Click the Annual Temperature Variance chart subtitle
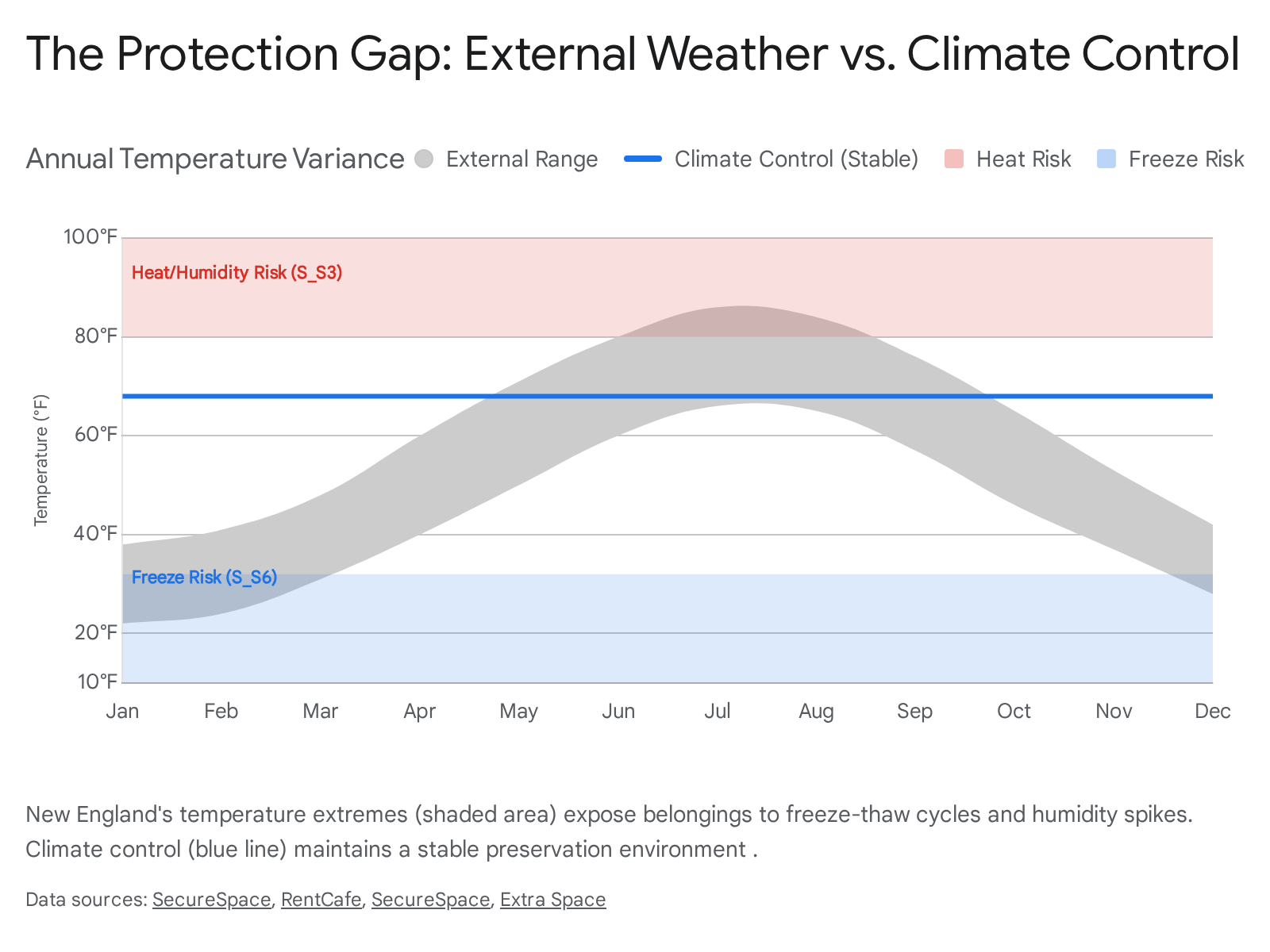1270x952 pixels. coord(215,159)
